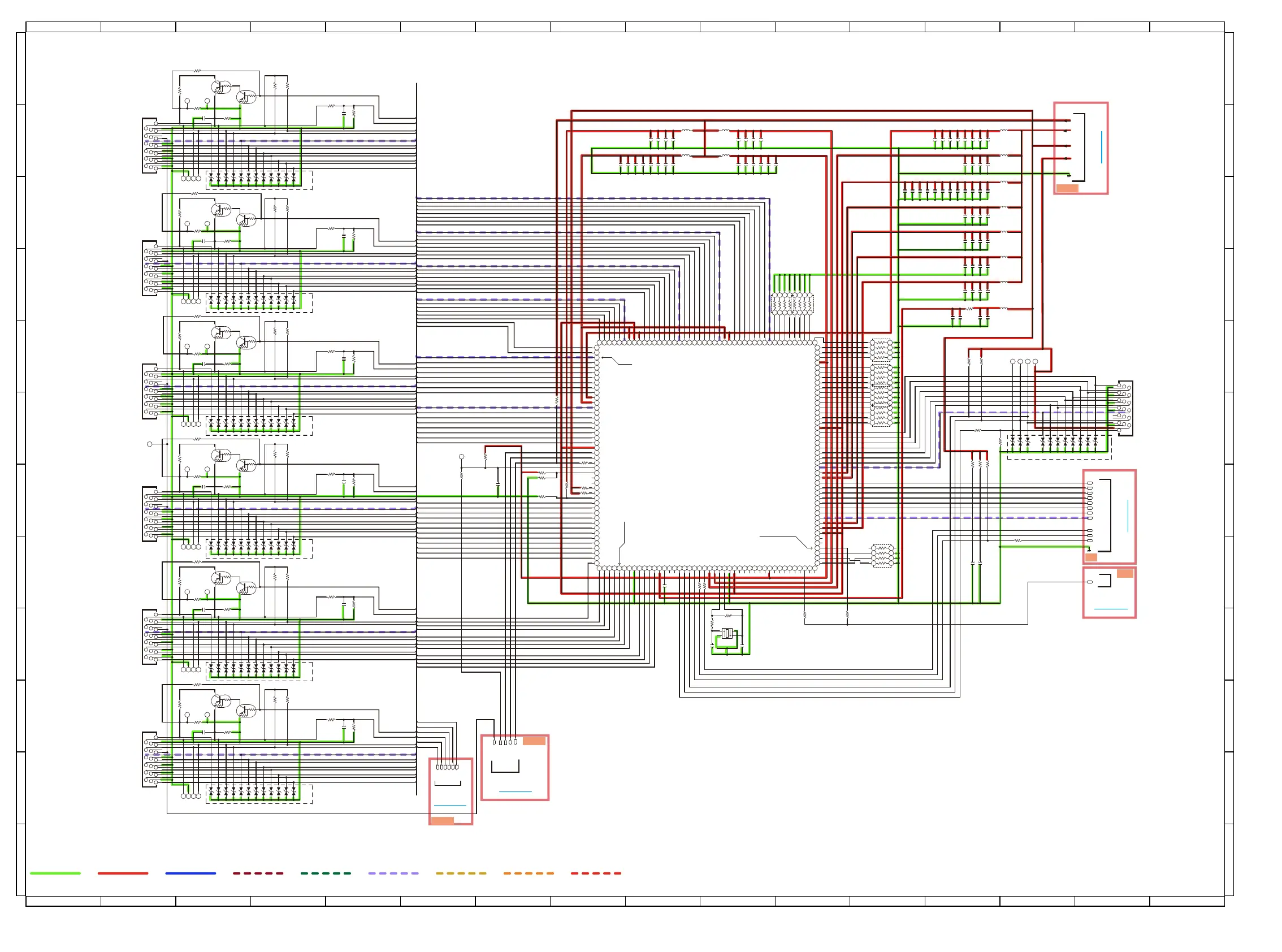Click the solid green legend line

click(x=55, y=873)
